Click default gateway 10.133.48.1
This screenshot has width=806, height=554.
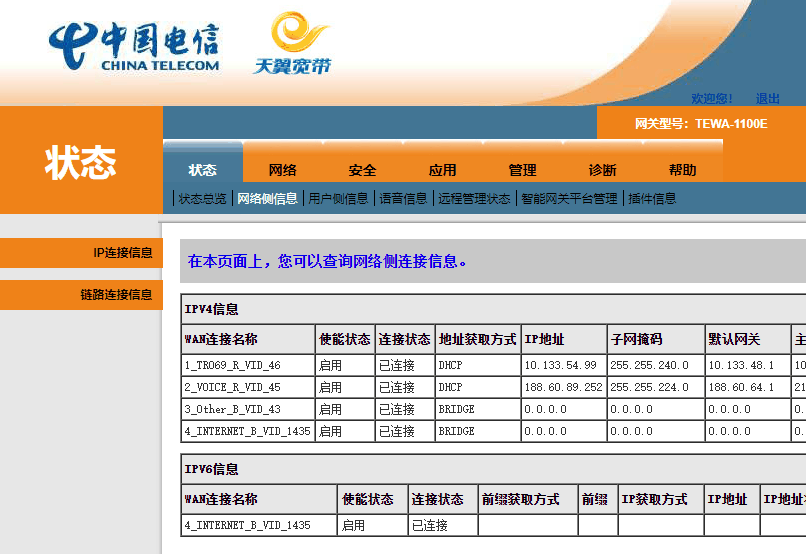pos(741,365)
